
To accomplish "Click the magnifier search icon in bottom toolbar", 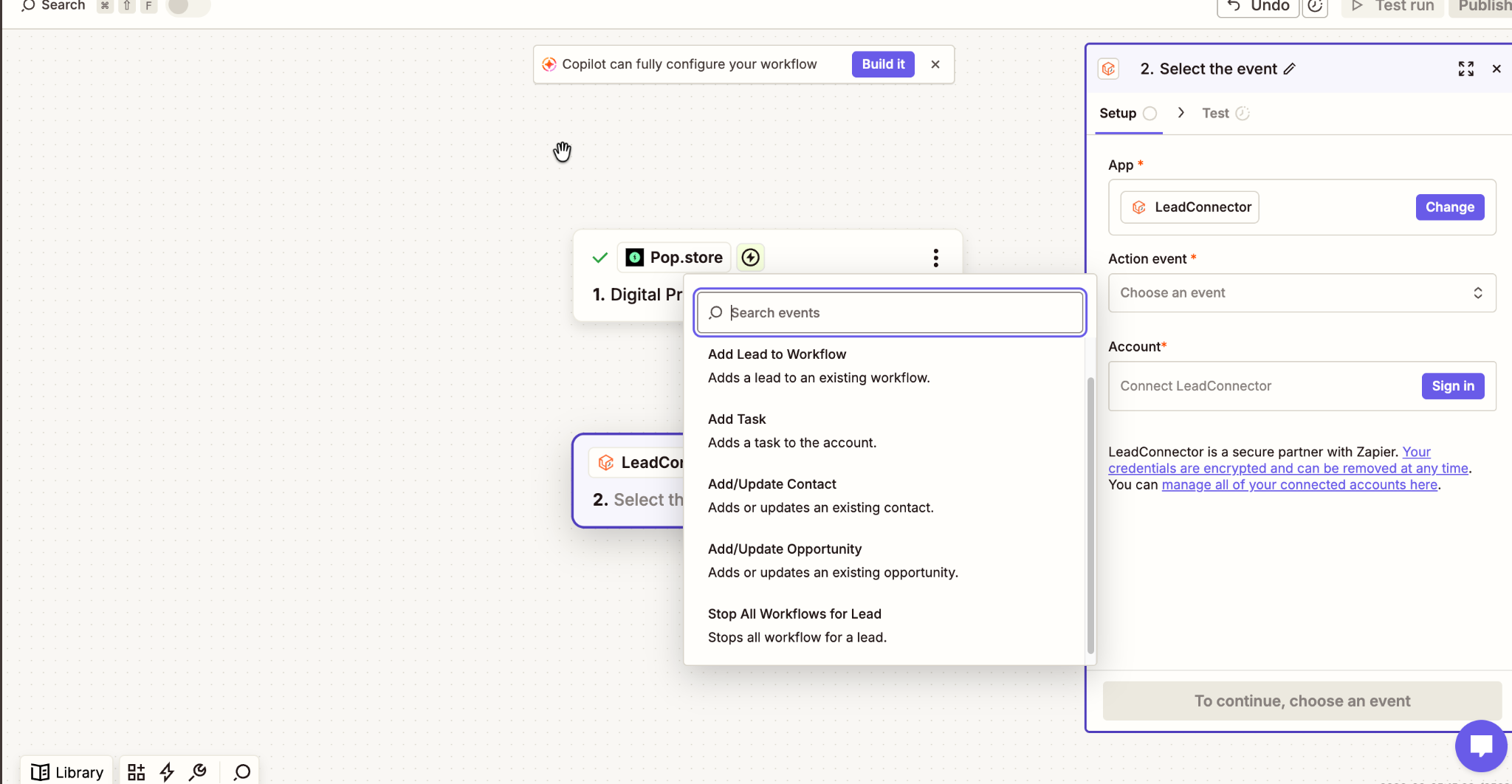I will point(242,772).
